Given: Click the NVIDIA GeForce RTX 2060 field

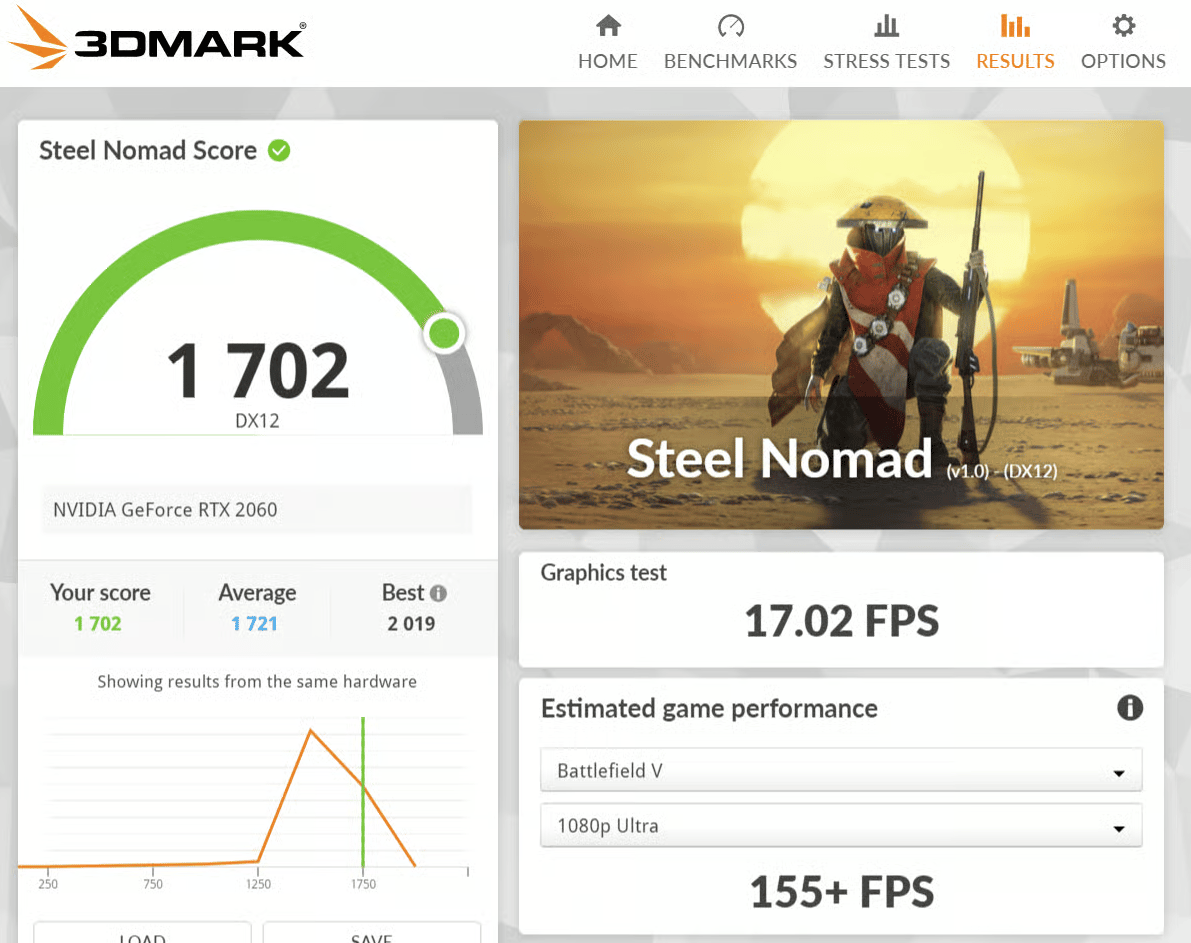Looking at the screenshot, I should tap(257, 509).
